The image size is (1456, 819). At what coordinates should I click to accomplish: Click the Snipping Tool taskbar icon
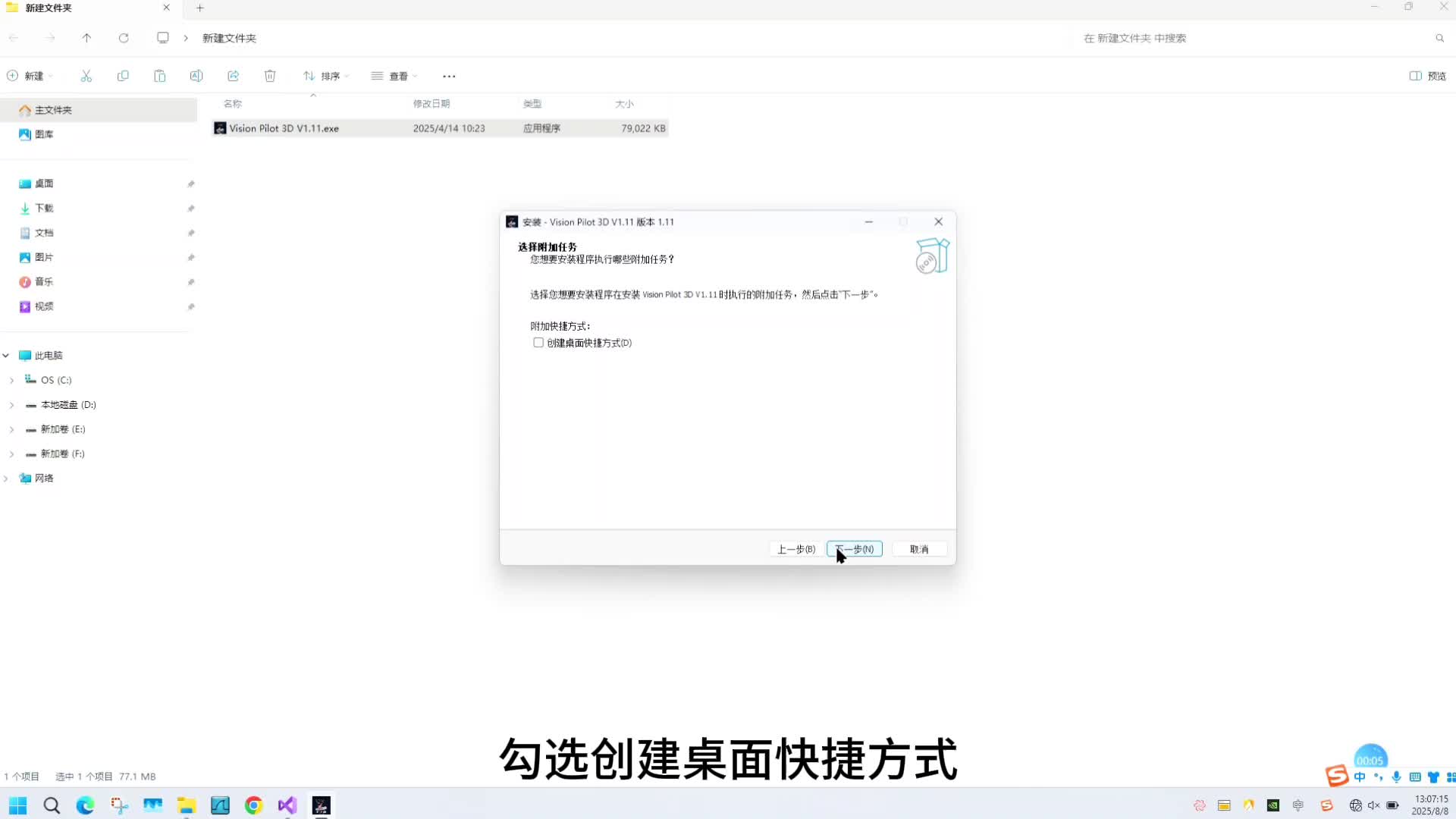[119, 805]
